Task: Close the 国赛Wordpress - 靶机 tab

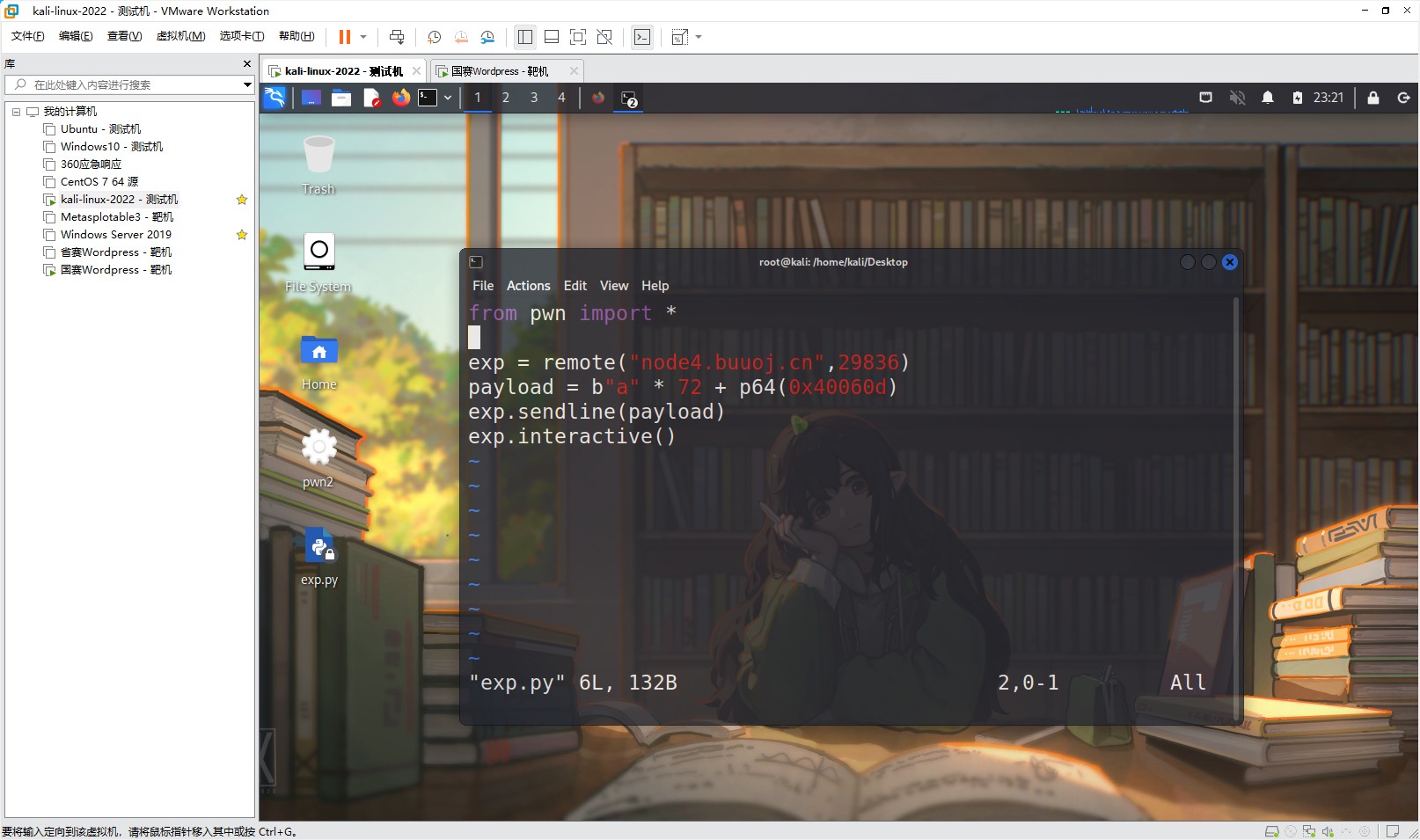Action: [574, 71]
